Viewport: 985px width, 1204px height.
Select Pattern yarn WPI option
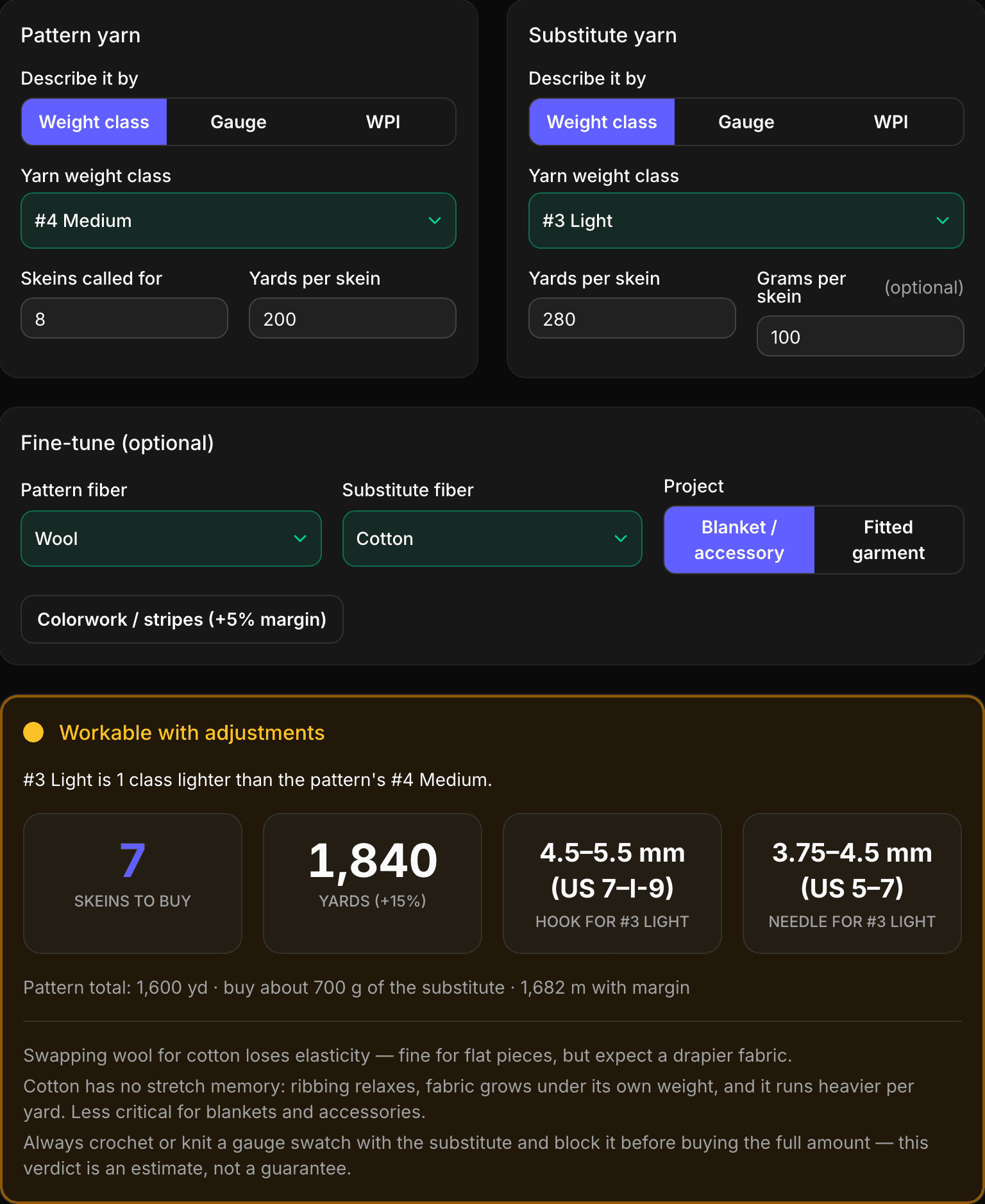tap(383, 122)
